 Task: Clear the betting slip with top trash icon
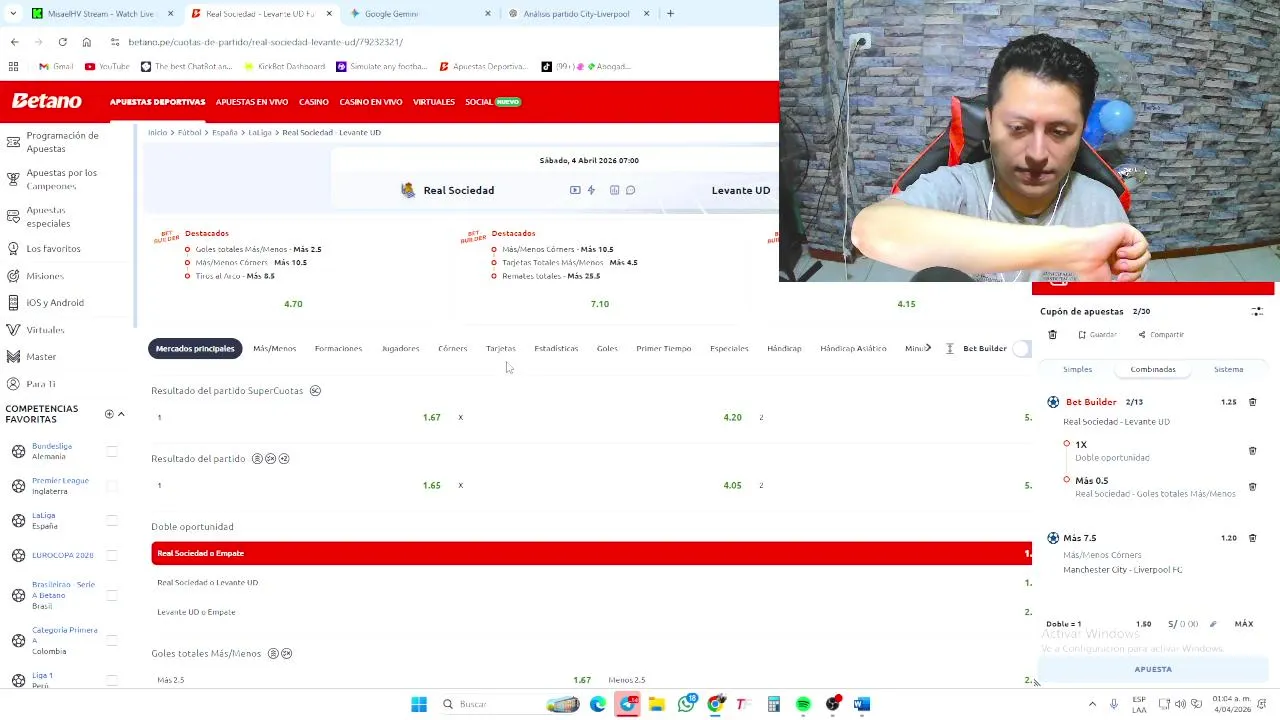(1052, 335)
